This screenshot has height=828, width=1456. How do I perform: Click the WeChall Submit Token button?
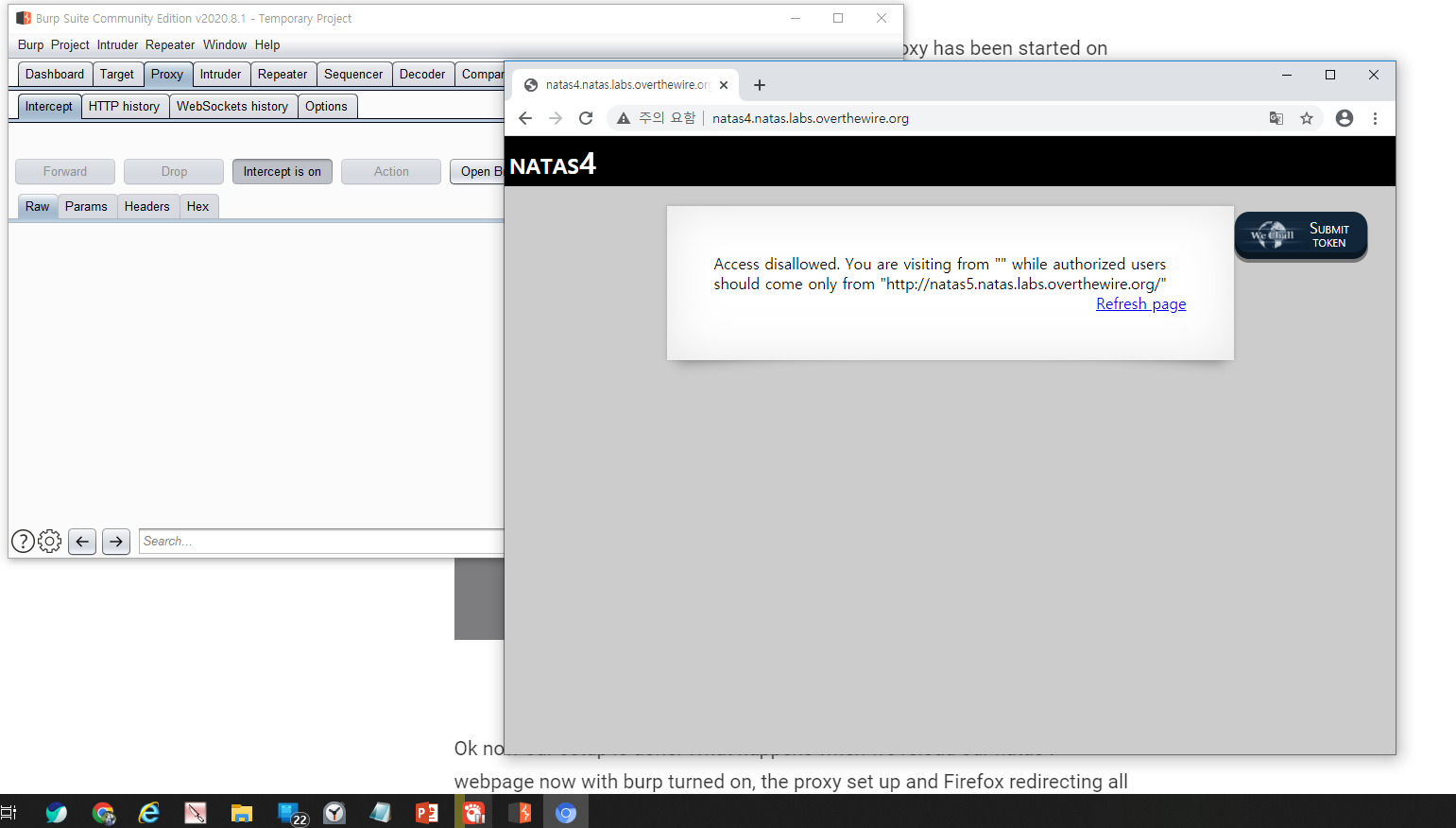click(1301, 235)
